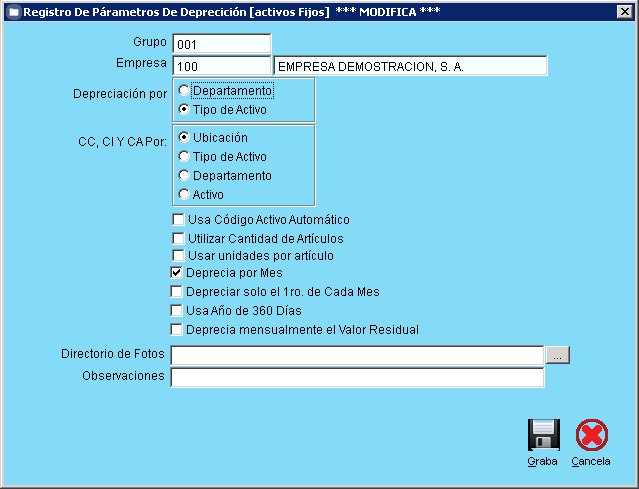Image resolution: width=639 pixels, height=489 pixels.
Task: Open photo directory browse button
Action: (557, 355)
